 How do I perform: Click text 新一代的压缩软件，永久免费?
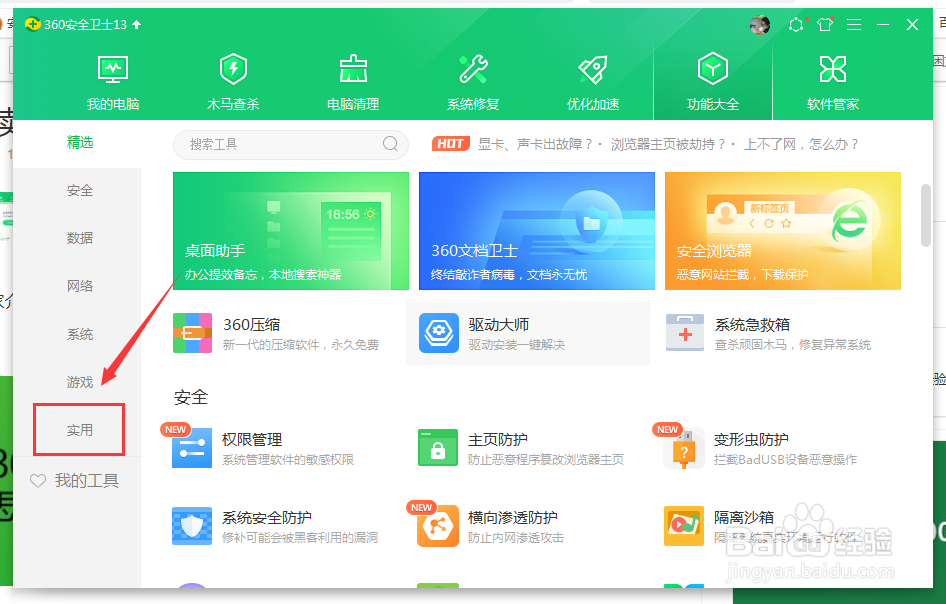pos(301,345)
